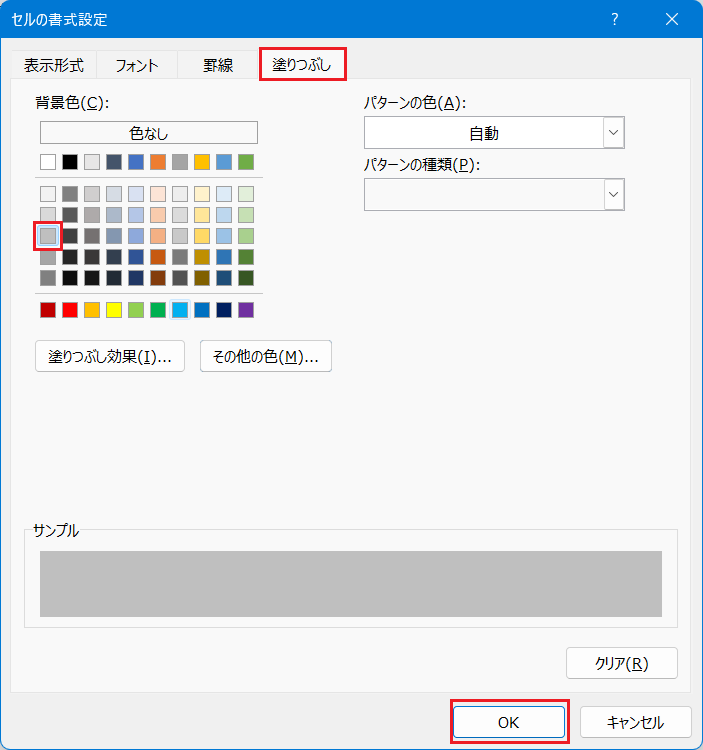The height and width of the screenshot is (750, 703).
Task: Pick the yellow swatch in standard colors row
Action: click(114, 310)
